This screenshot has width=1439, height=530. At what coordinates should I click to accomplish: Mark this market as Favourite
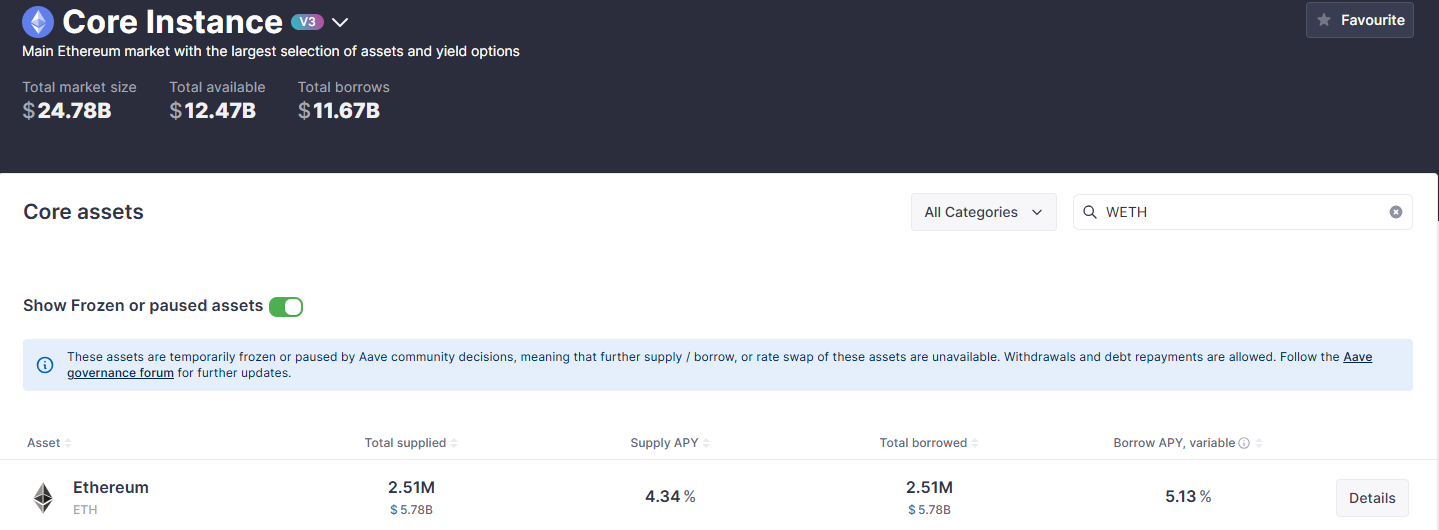click(1359, 20)
